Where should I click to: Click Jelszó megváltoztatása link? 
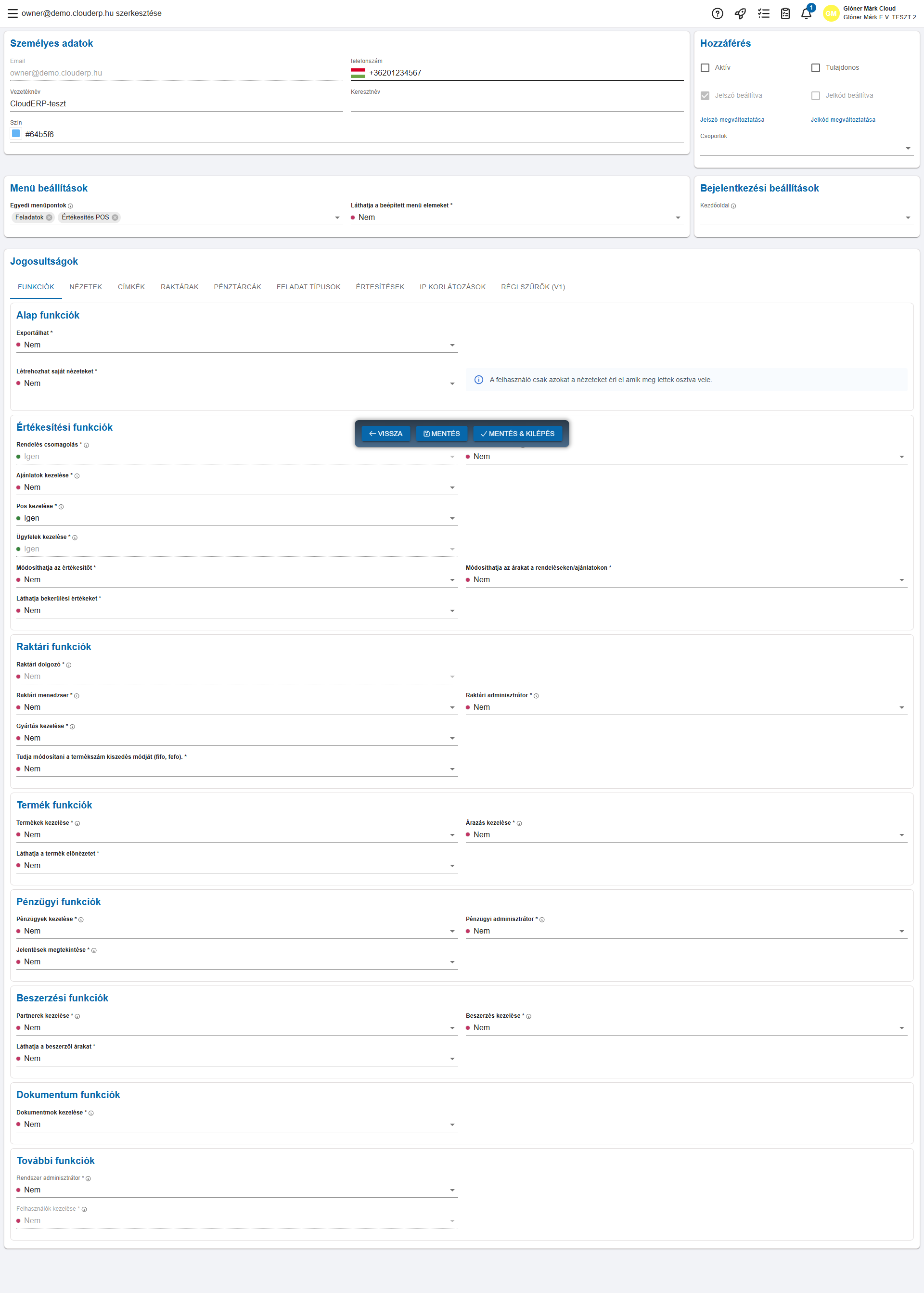pos(731,120)
